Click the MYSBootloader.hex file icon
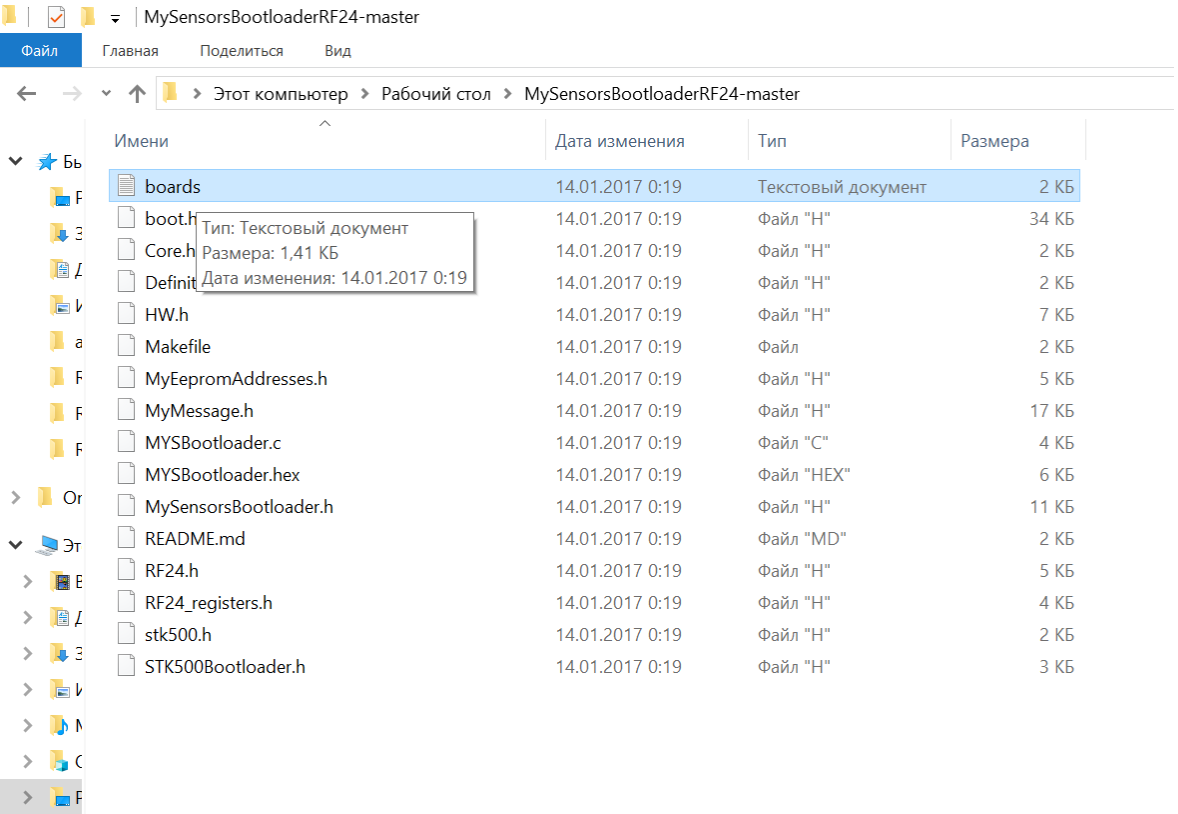Viewport: 1178px width, 814px height. pyautogui.click(x=126, y=474)
